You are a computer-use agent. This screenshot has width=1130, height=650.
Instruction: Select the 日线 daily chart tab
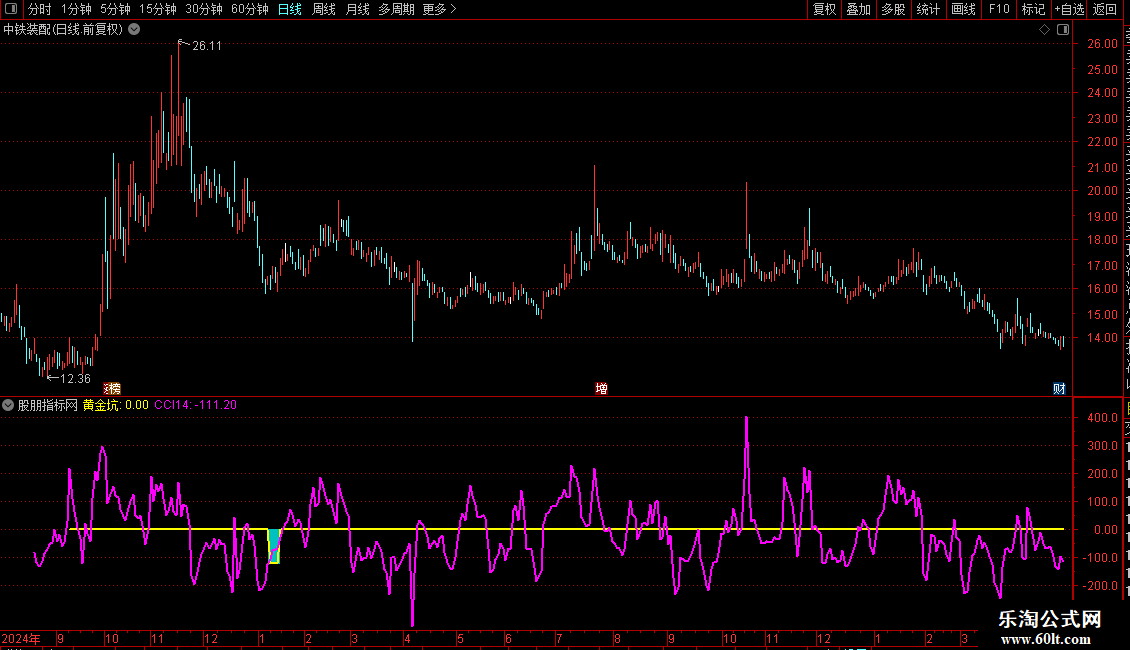290,9
